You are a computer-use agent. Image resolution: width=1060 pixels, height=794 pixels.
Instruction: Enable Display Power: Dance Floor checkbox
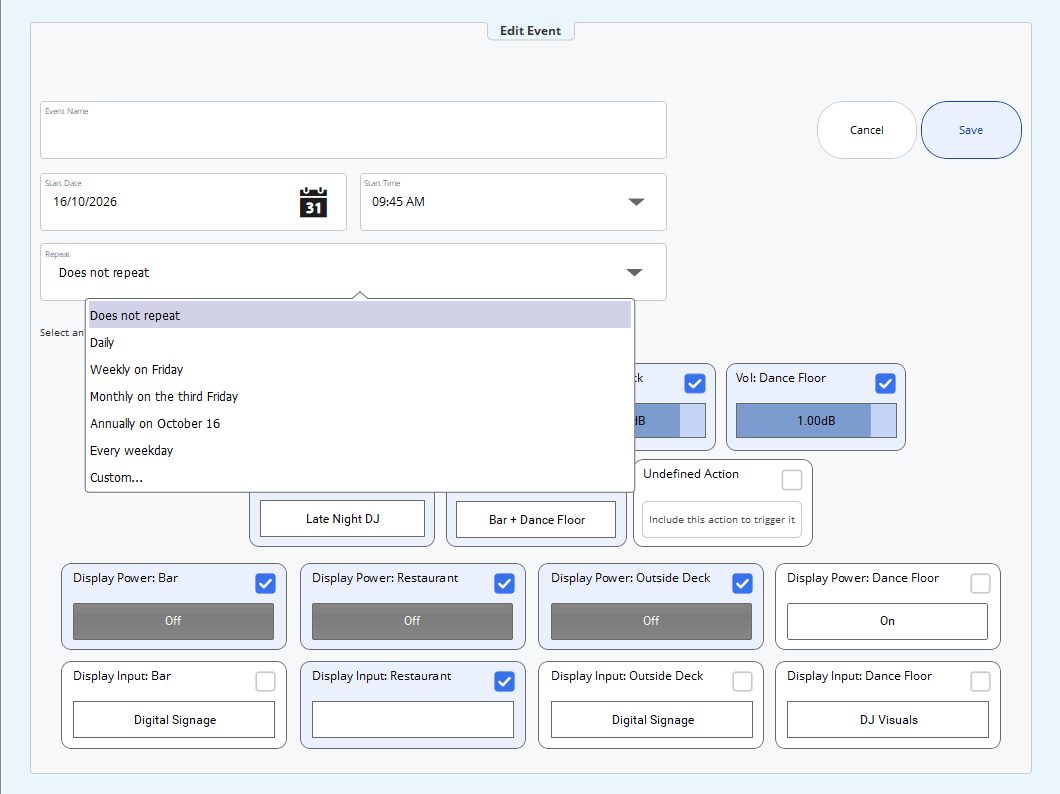(x=980, y=583)
